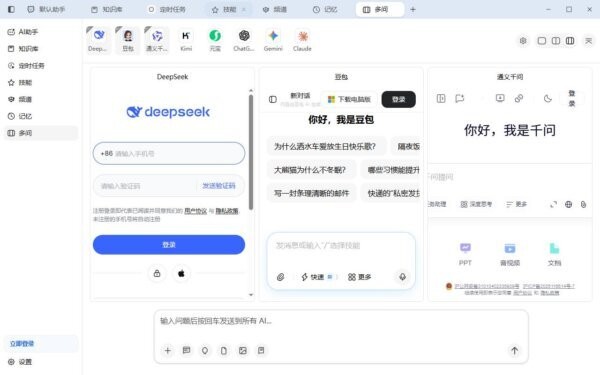Viewport: 600px width, 375px height.
Task: Focus the DeepSeek phone number field
Action: [169, 153]
